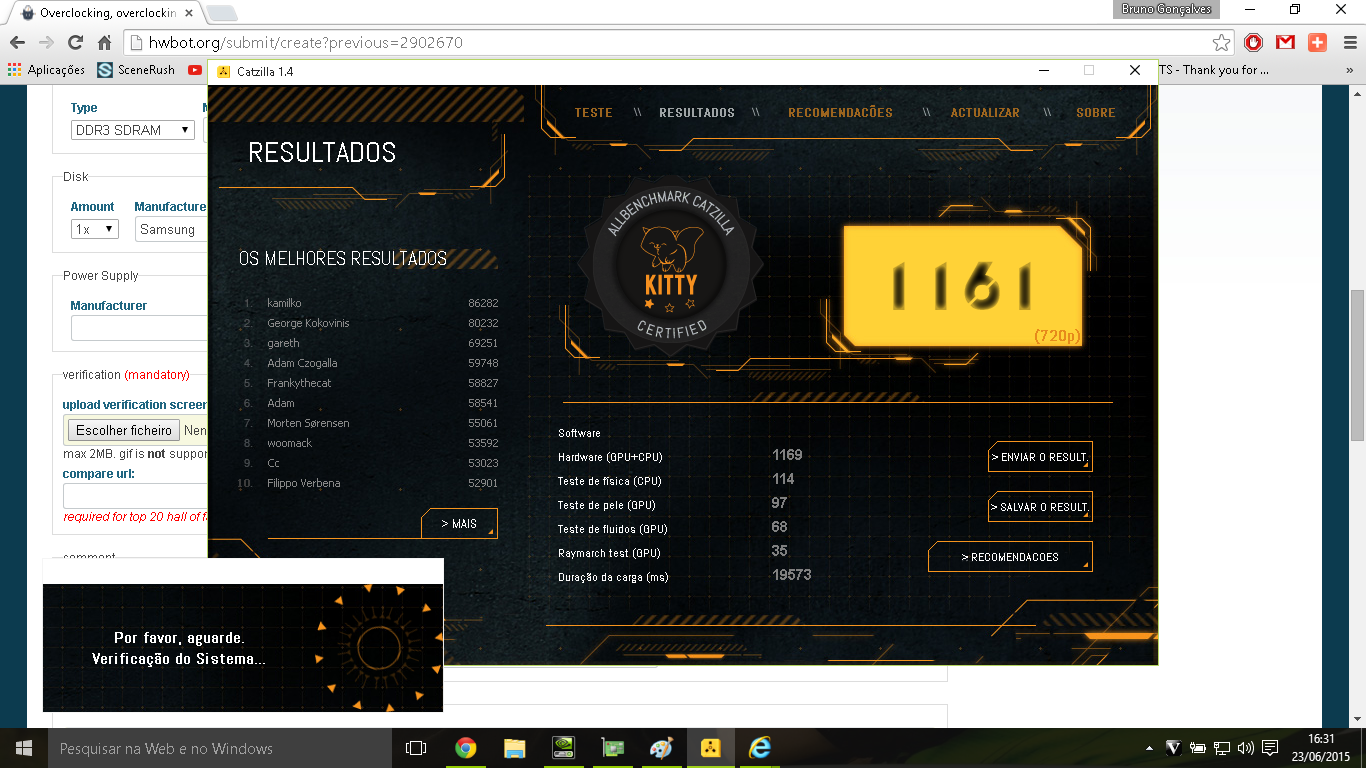Viewport: 1366px width, 768px height.
Task: Open Google Chrome from the taskbar
Action: click(465, 748)
